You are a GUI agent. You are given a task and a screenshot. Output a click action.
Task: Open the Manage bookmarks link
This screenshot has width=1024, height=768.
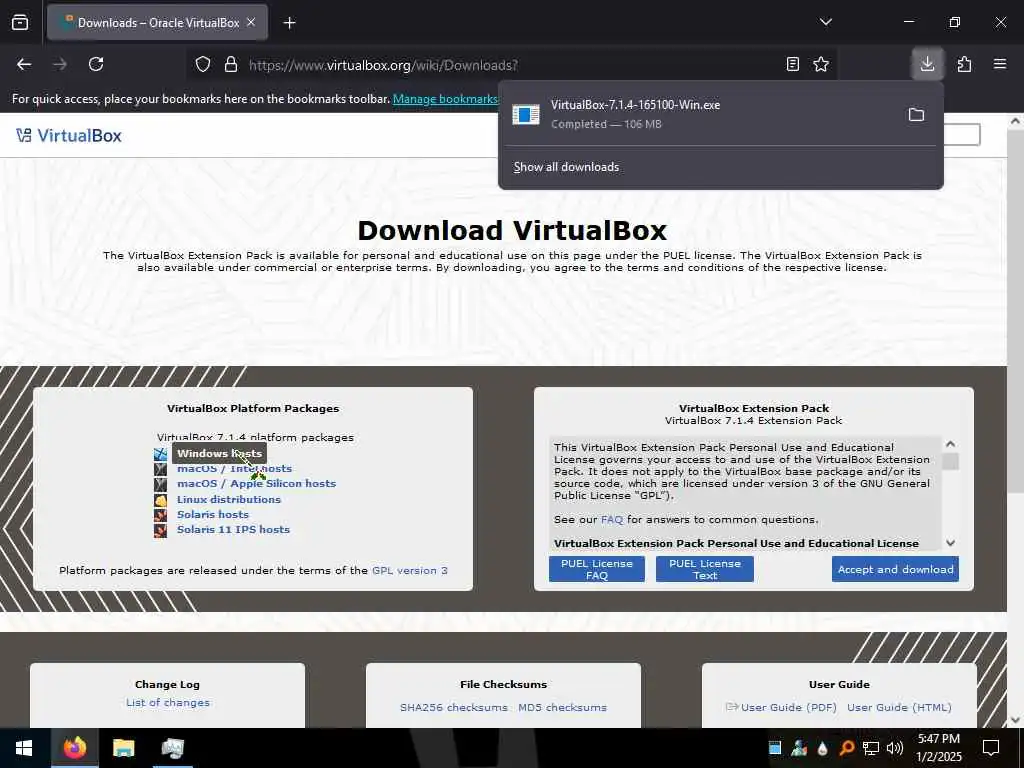445,99
